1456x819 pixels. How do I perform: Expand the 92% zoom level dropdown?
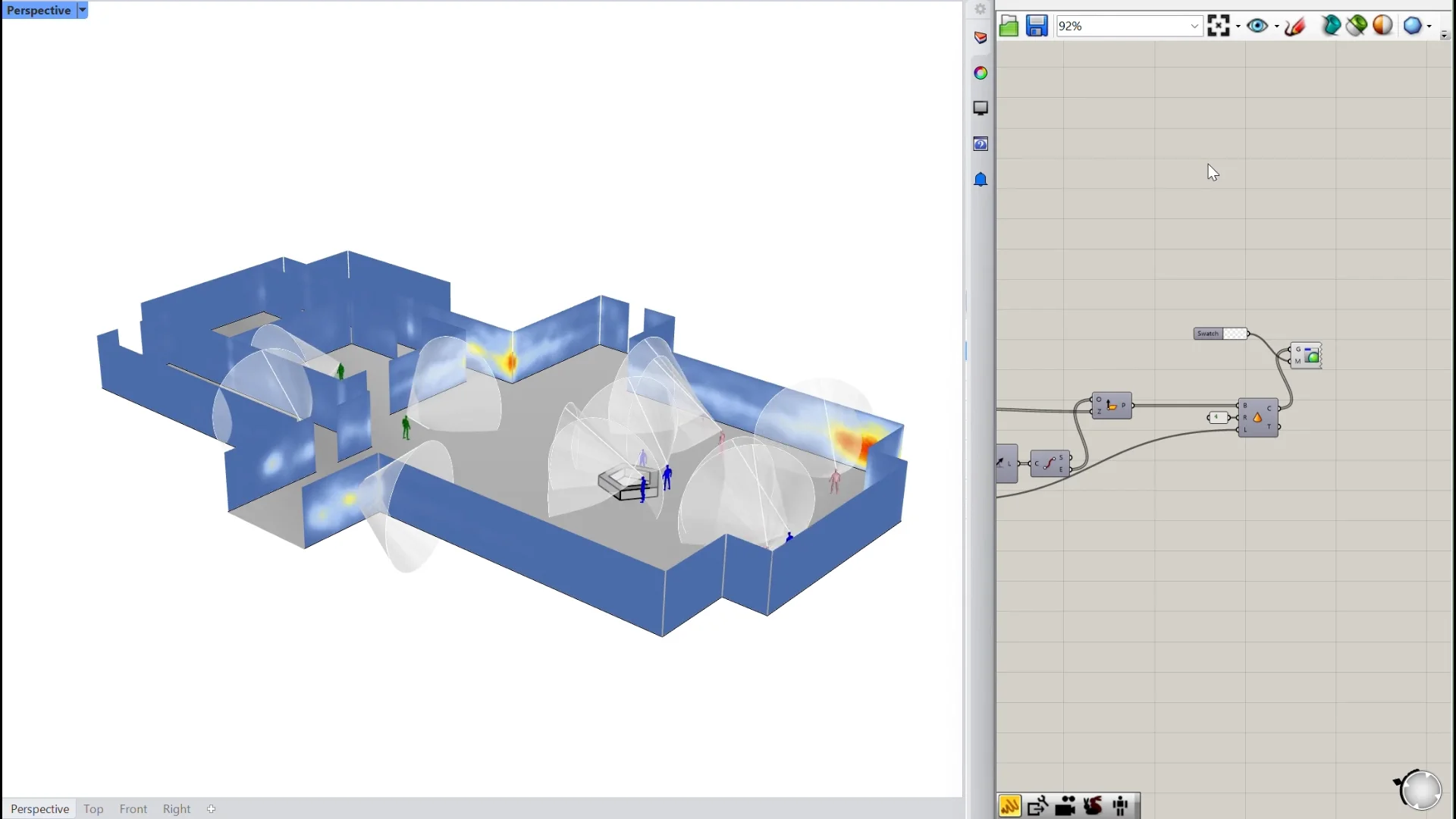point(1194,27)
